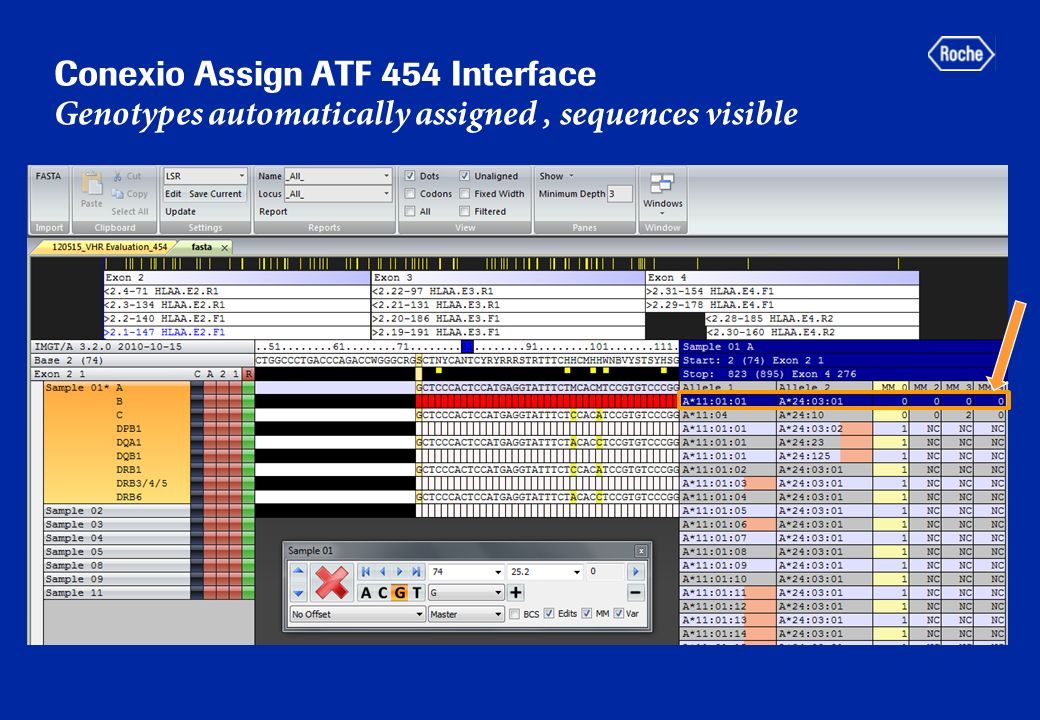Select DQA1 locus under Sample 01
The image size is (1040, 720).
click(129, 442)
